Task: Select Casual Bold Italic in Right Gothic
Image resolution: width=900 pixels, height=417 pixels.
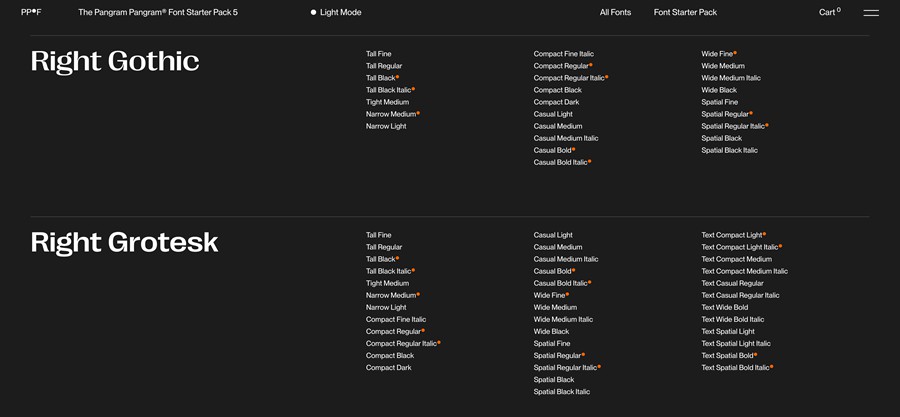Action: coord(562,162)
